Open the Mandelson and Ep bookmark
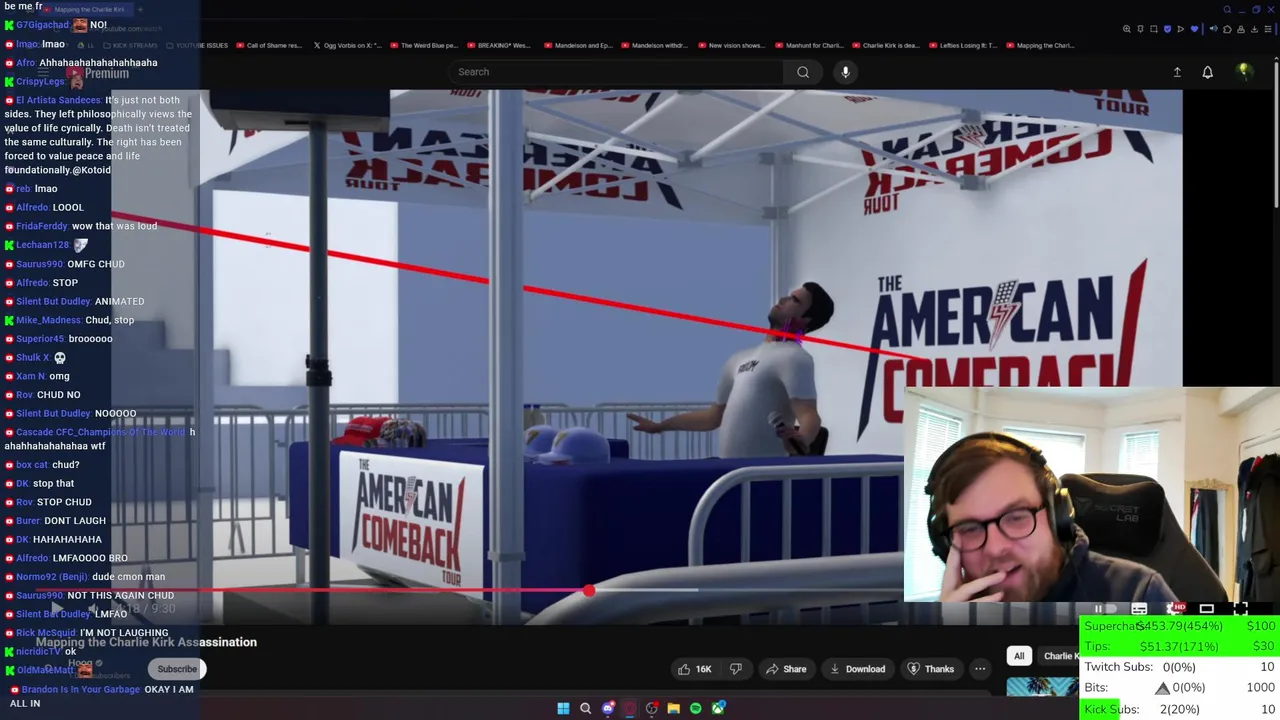Screen dimensions: 1280x720 578,45
